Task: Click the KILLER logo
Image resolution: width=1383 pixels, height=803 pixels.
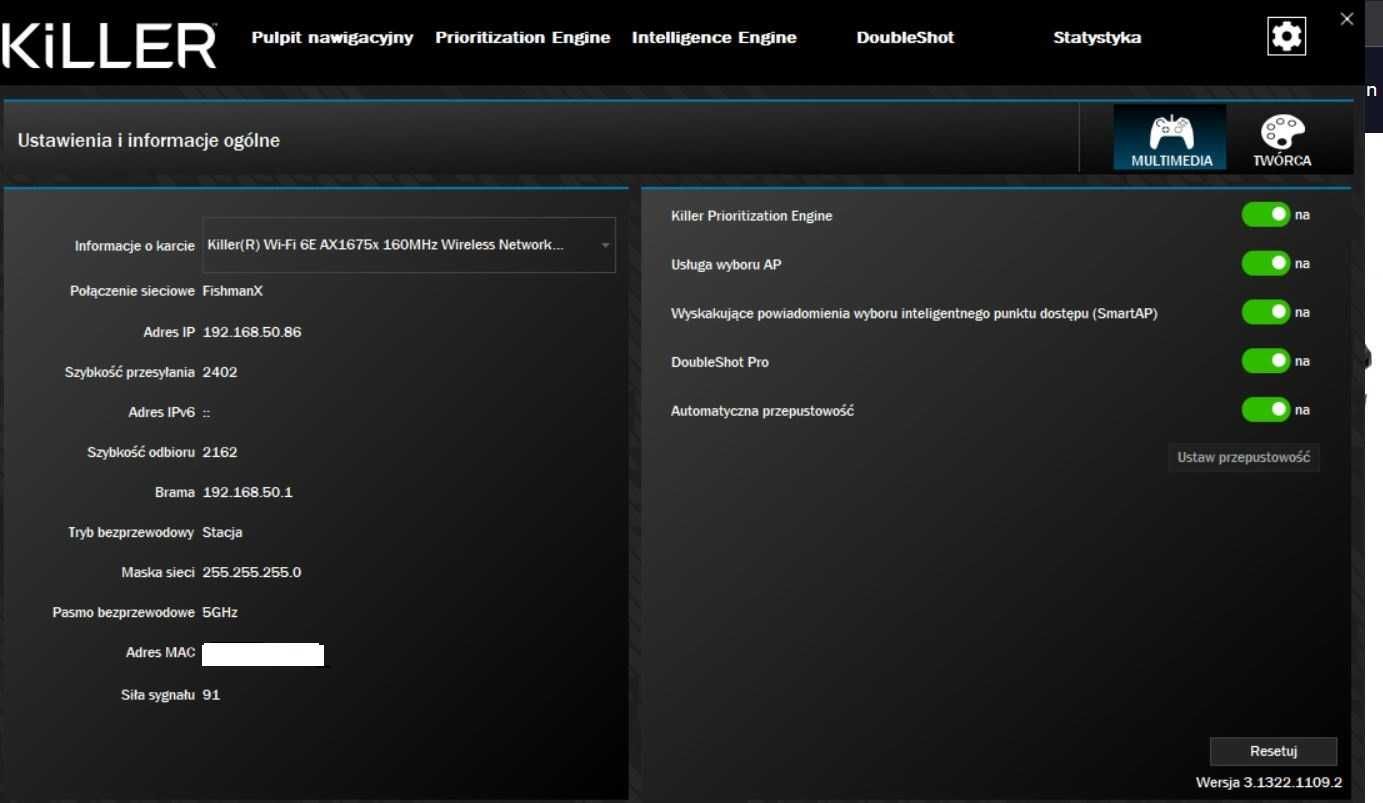Action: (x=109, y=46)
